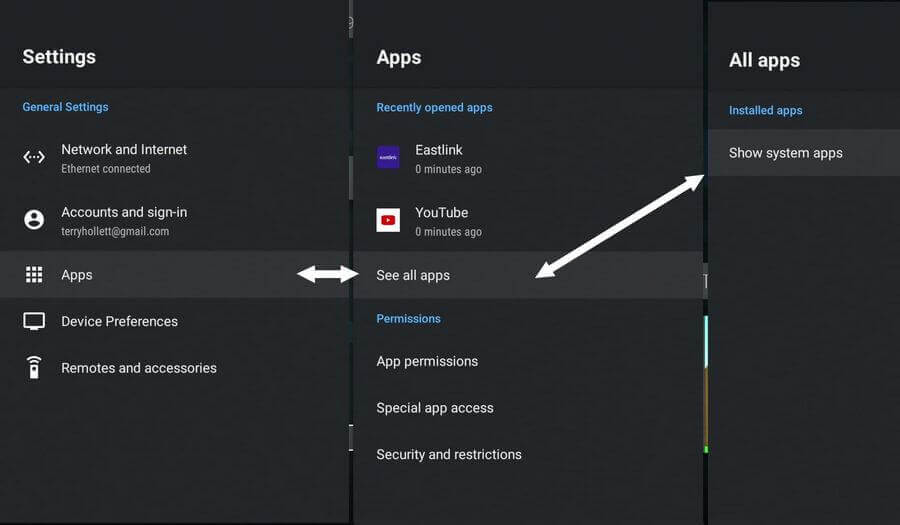This screenshot has height=525, width=900.
Task: Click the Recently opened apps heading
Action: click(434, 107)
